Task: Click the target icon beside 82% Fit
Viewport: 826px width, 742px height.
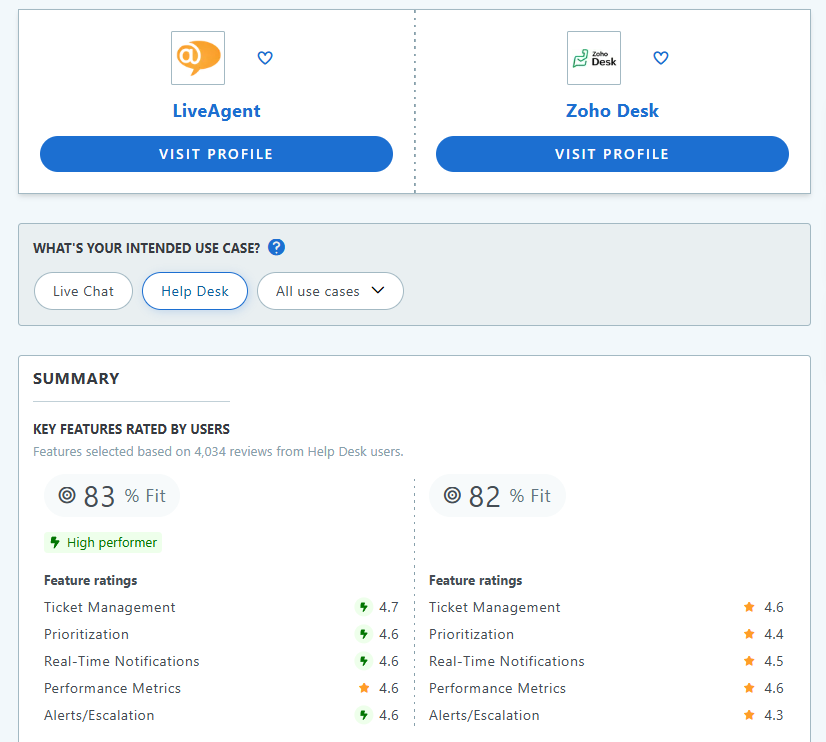Action: [453, 495]
